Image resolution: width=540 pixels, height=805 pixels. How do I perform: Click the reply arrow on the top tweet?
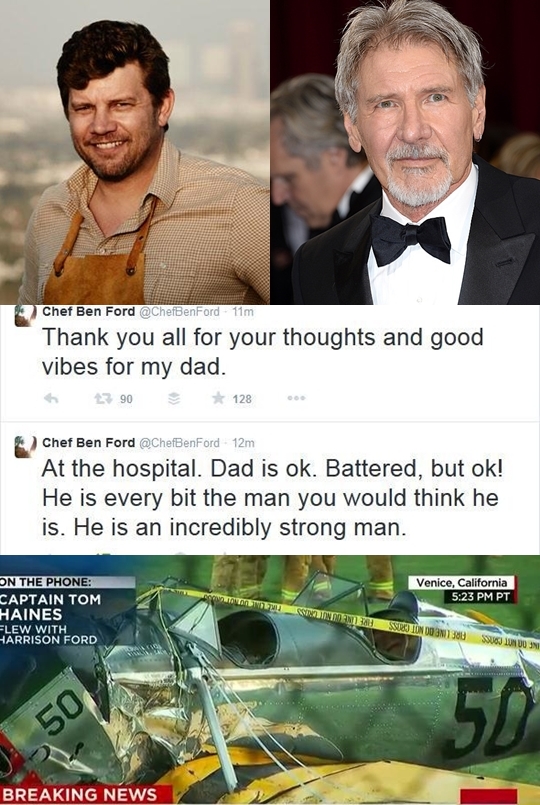click(x=50, y=398)
